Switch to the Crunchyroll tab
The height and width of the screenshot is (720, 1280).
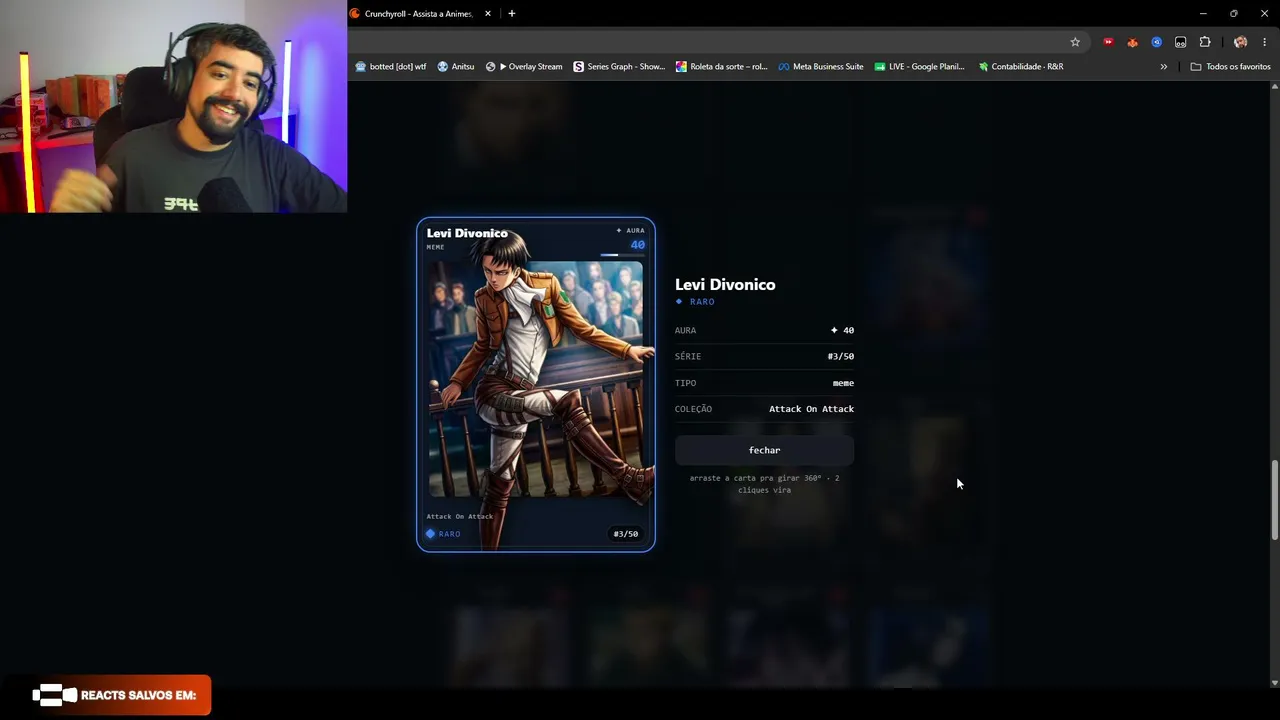click(x=420, y=14)
